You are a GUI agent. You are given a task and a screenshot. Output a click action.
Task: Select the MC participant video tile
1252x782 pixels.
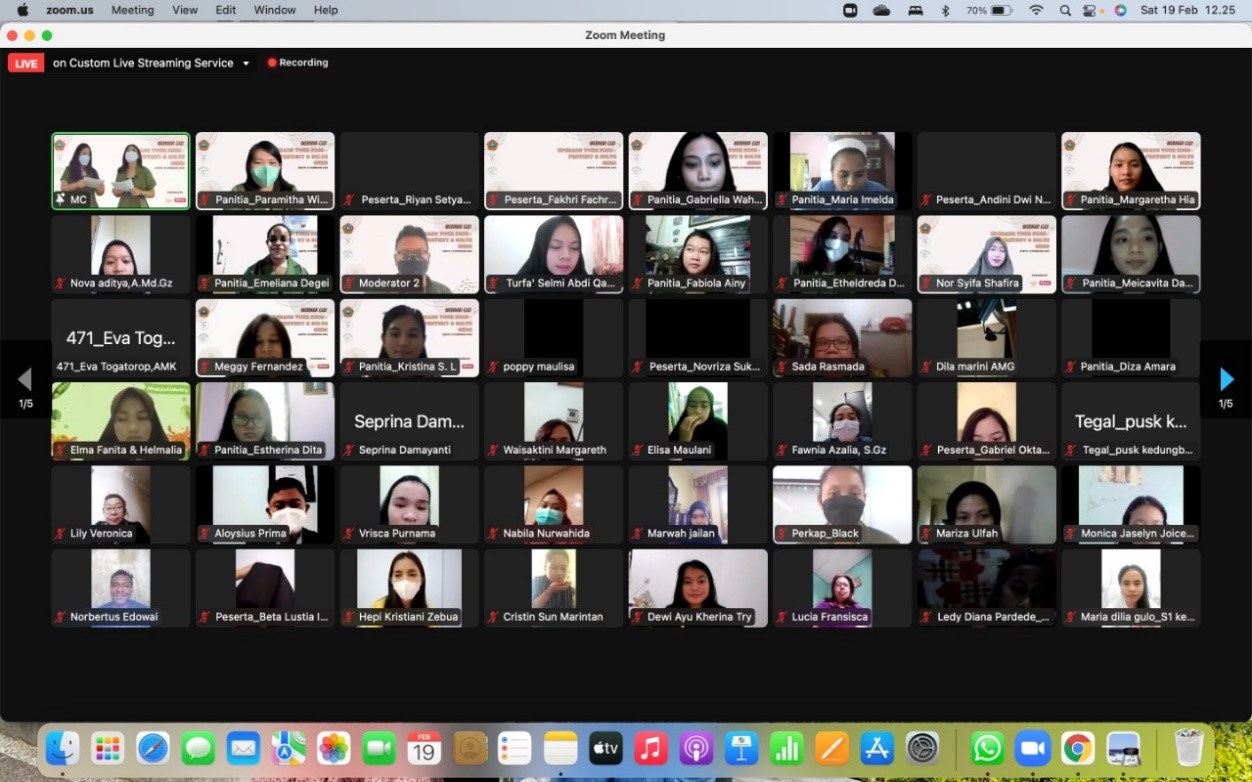121,171
